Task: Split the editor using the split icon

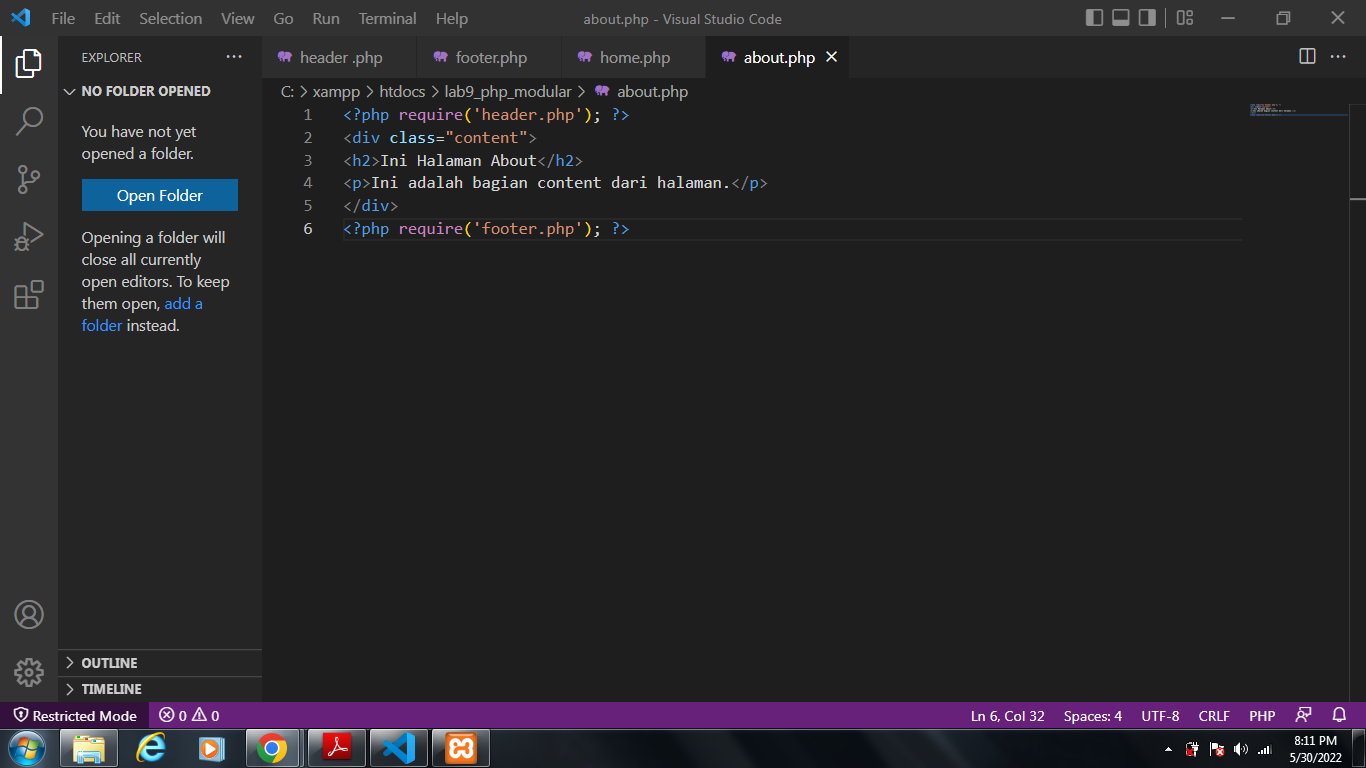Action: (1307, 57)
